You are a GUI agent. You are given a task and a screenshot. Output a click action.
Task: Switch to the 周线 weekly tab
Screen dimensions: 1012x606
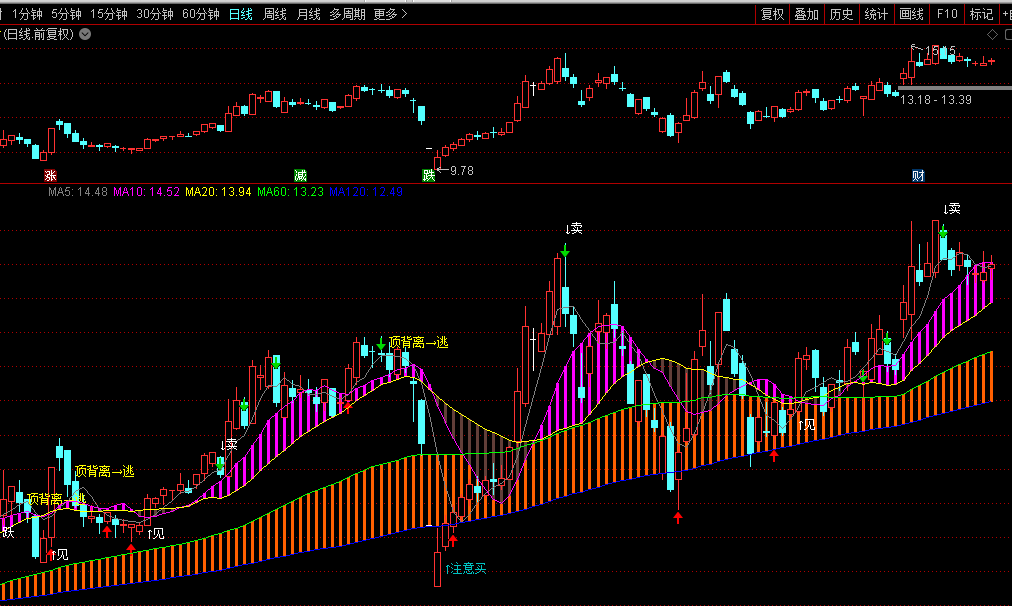click(x=274, y=14)
